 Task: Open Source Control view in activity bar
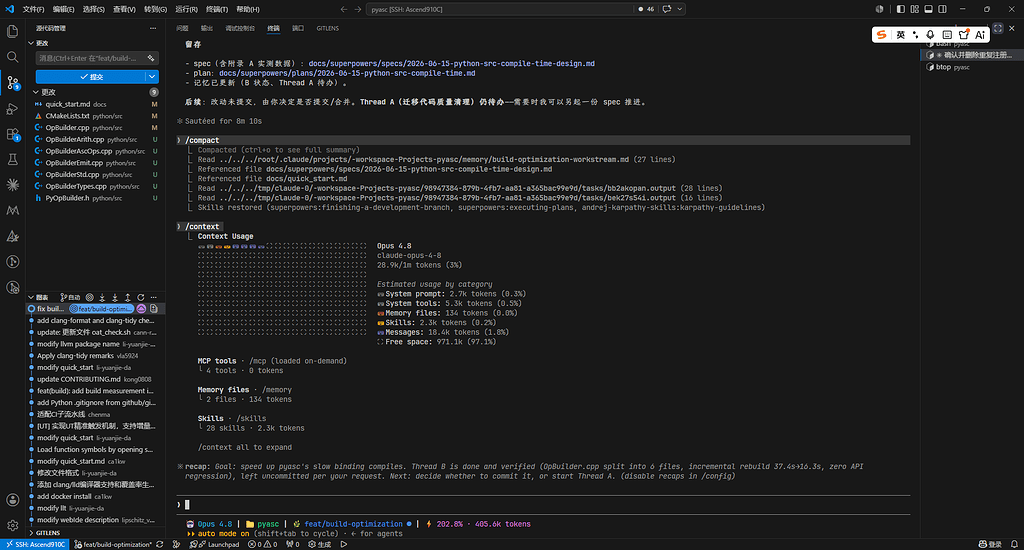[x=12, y=82]
